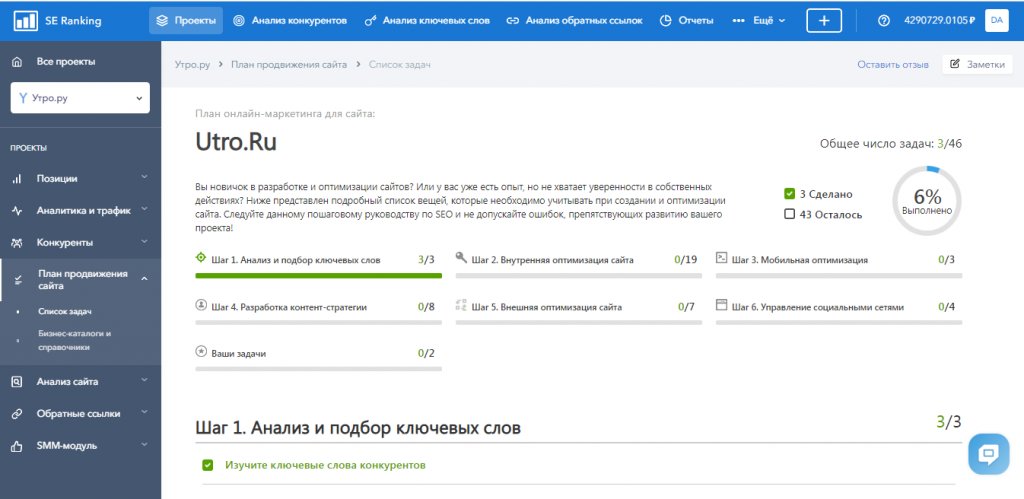Viewport: 1024px width, 499px height.
Task: Open the Анализ конкурентов top menu
Action: click(x=288, y=21)
